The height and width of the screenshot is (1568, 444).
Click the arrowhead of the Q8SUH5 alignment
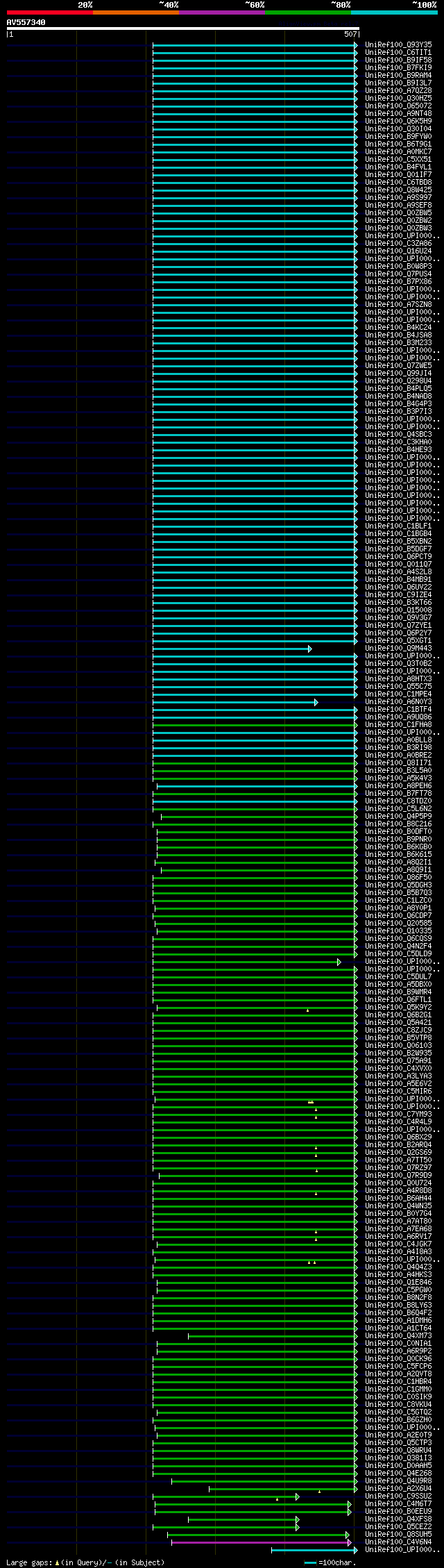coord(348,1535)
